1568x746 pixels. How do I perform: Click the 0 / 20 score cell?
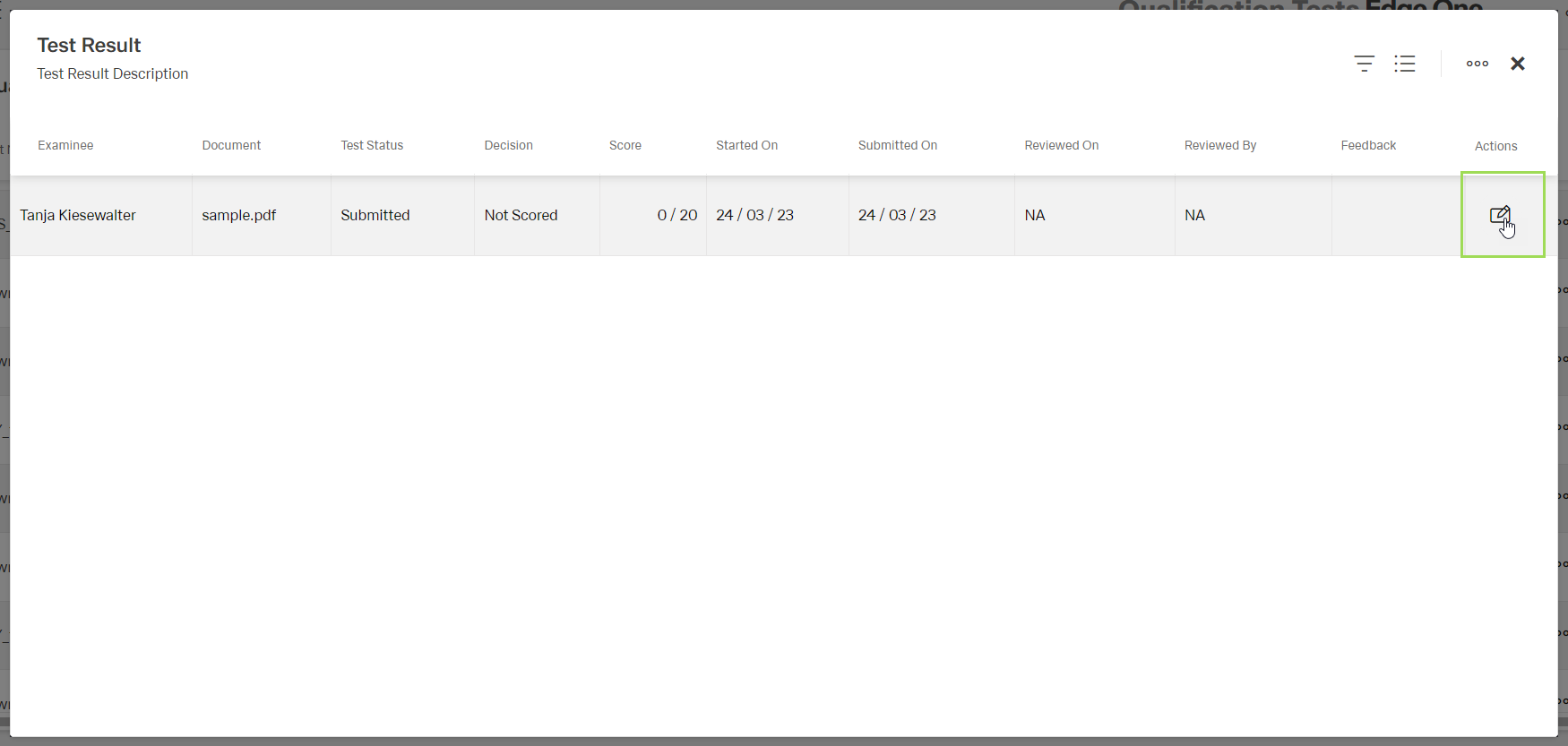[x=676, y=215]
